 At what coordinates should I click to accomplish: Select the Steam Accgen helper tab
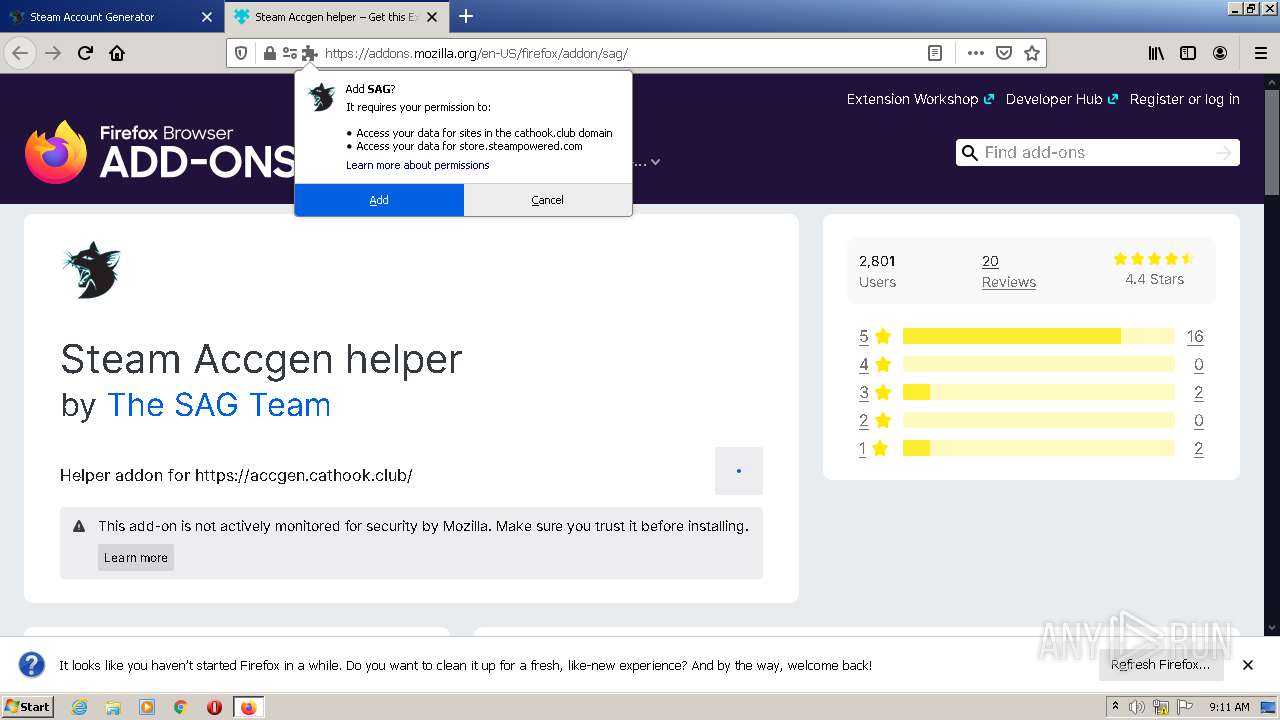(x=337, y=17)
